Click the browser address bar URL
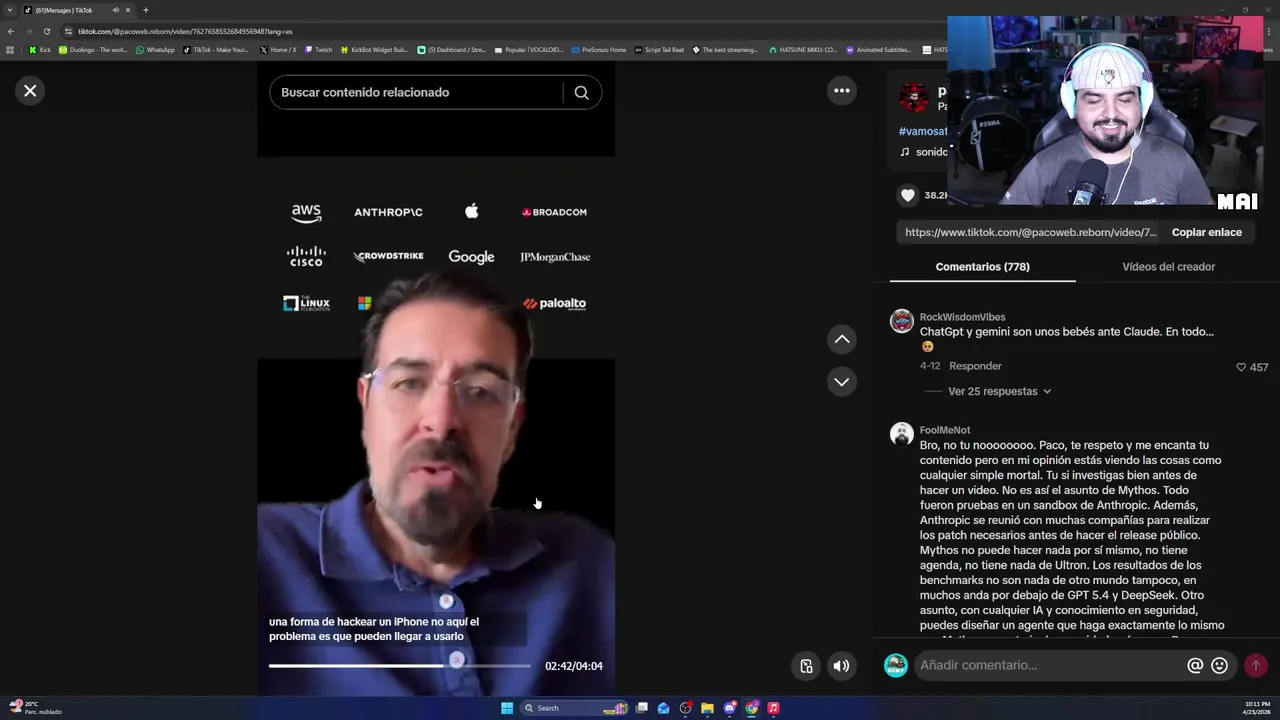Image resolution: width=1280 pixels, height=720 pixels. click(185, 31)
